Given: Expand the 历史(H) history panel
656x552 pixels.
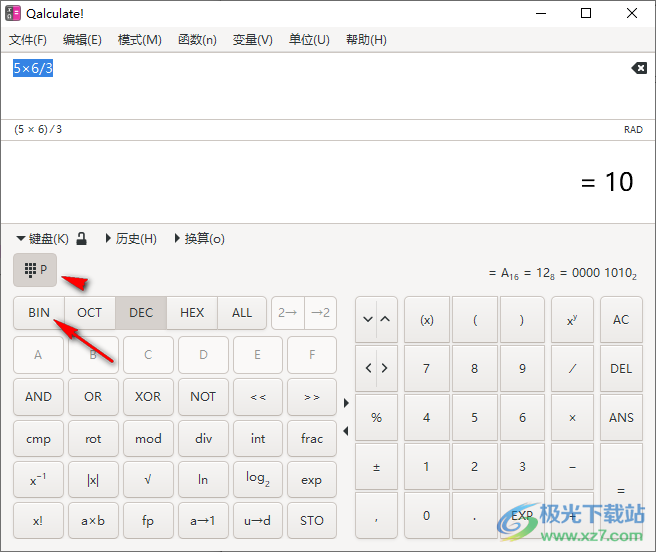Looking at the screenshot, I should pyautogui.click(x=131, y=239).
